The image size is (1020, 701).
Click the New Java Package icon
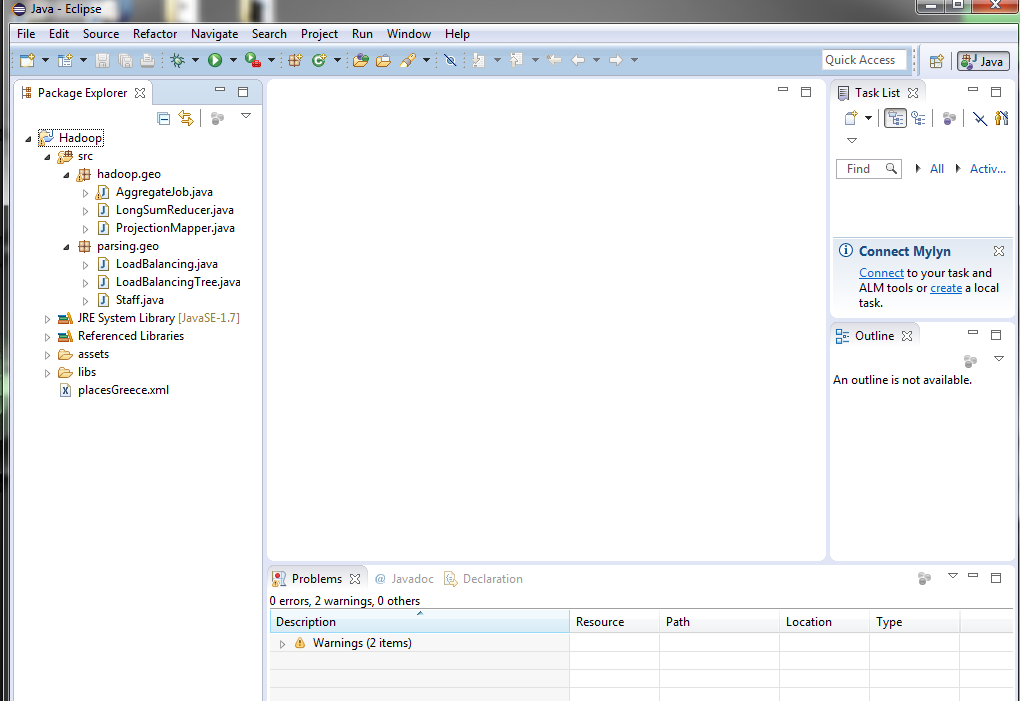(295, 60)
